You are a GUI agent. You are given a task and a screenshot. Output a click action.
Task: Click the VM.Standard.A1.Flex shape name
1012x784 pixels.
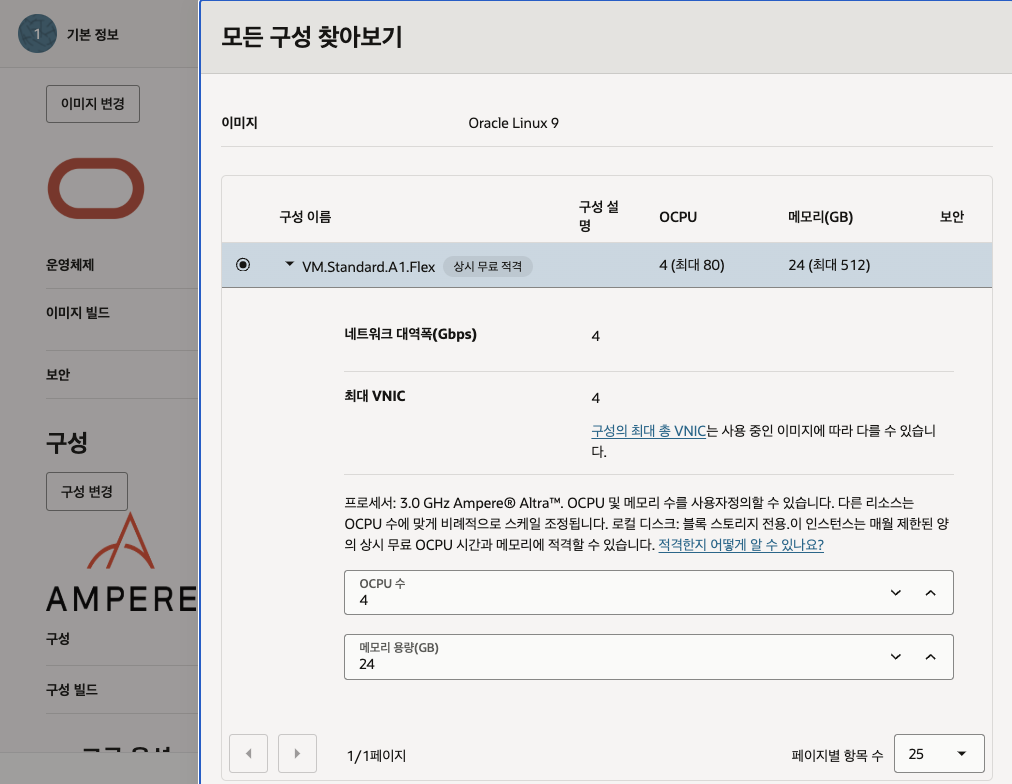tap(369, 266)
